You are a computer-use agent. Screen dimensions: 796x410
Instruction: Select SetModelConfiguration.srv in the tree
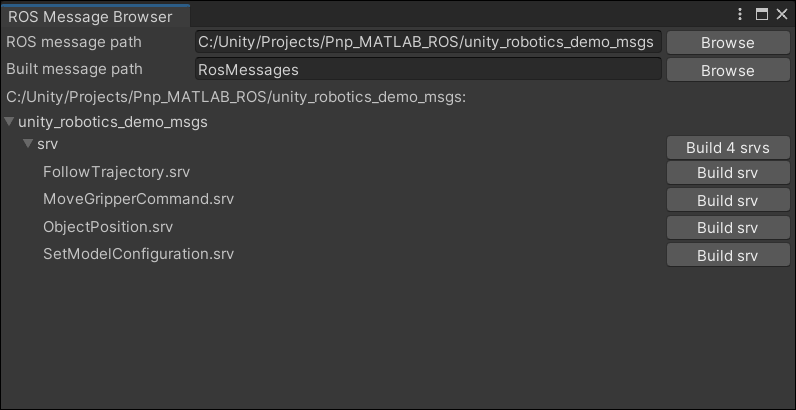tap(138, 253)
